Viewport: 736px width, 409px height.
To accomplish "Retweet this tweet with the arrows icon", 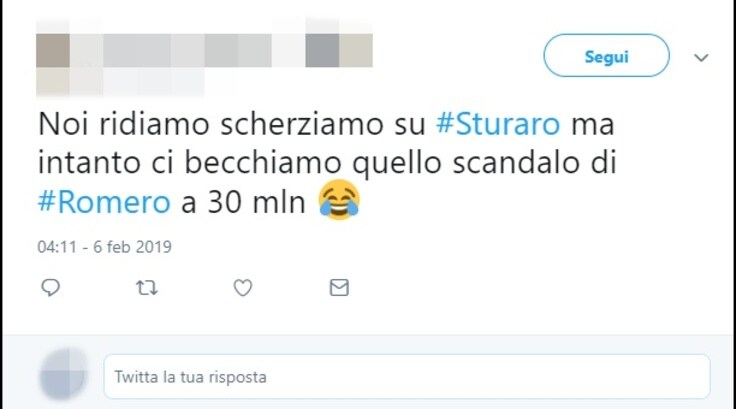I will tap(146, 287).
